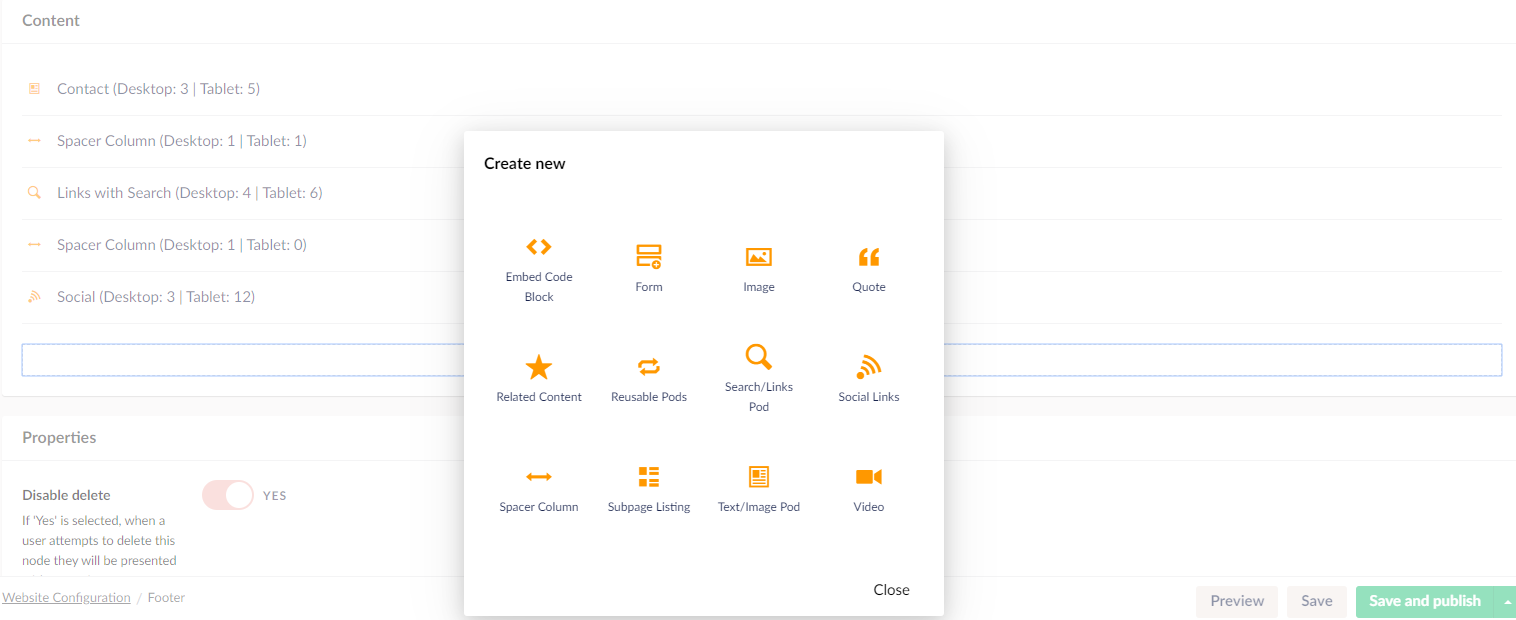The width and height of the screenshot is (1516, 620).
Task: Pick the Search/Links Pod magnifier icon
Action: pyautogui.click(x=759, y=357)
